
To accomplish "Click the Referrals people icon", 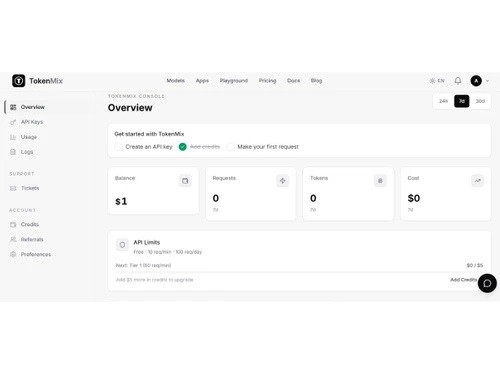I will click(13, 239).
